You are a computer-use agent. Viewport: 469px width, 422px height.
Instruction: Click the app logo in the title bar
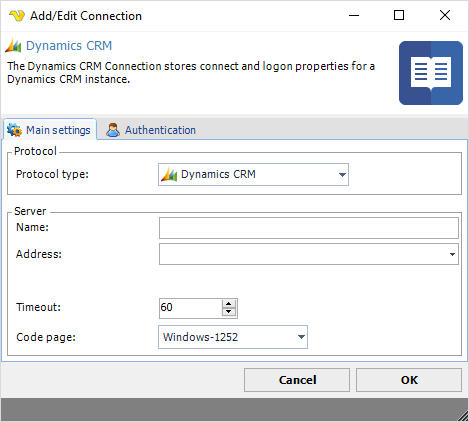(x=17, y=15)
